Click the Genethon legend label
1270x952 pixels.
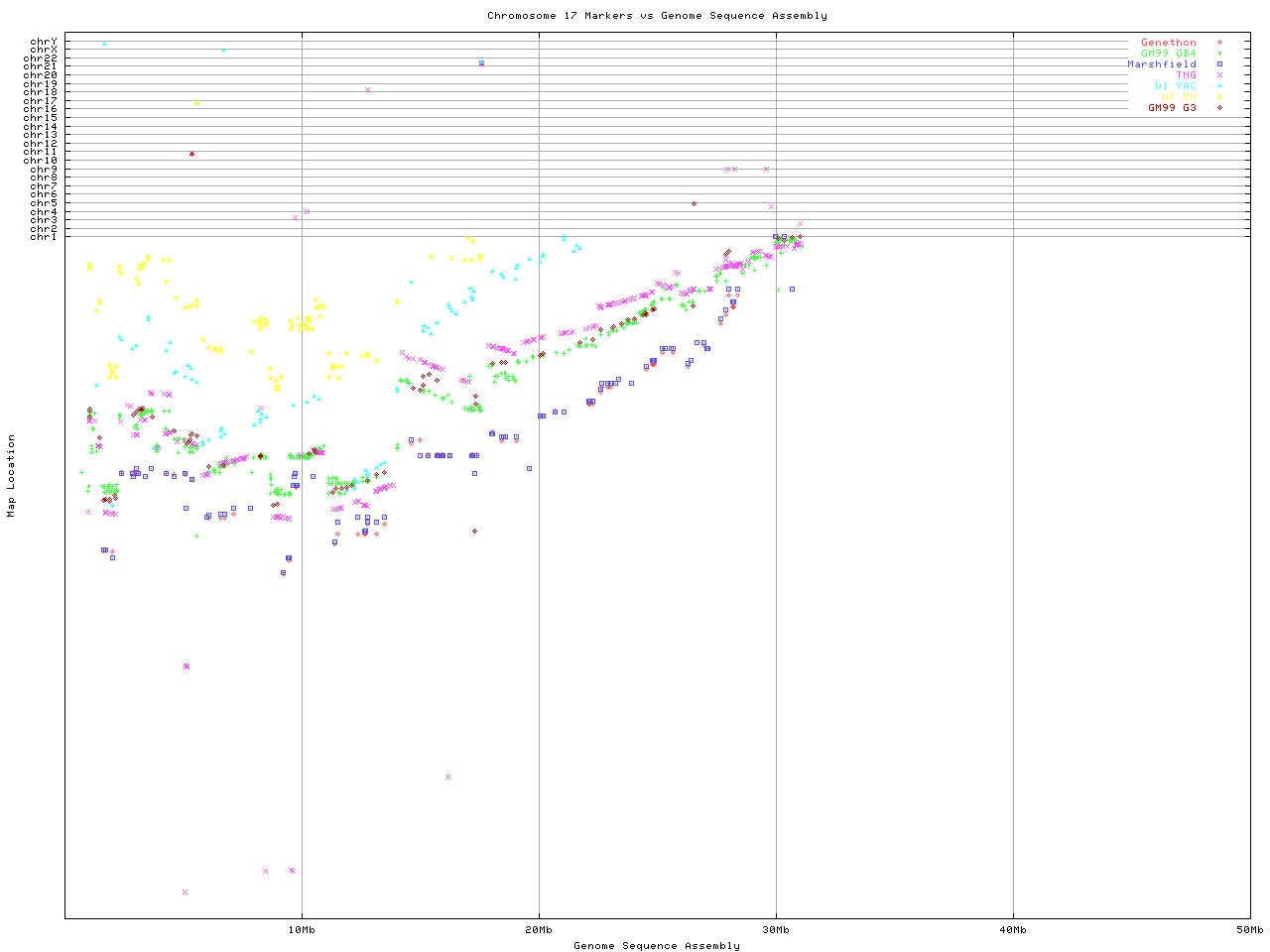1168,43
